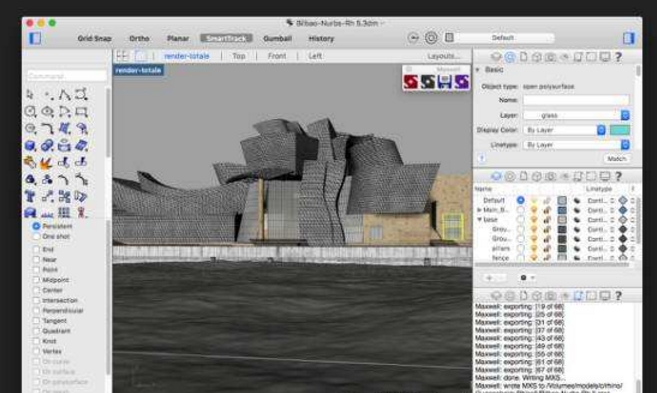Click in the Command input field

tap(67, 76)
